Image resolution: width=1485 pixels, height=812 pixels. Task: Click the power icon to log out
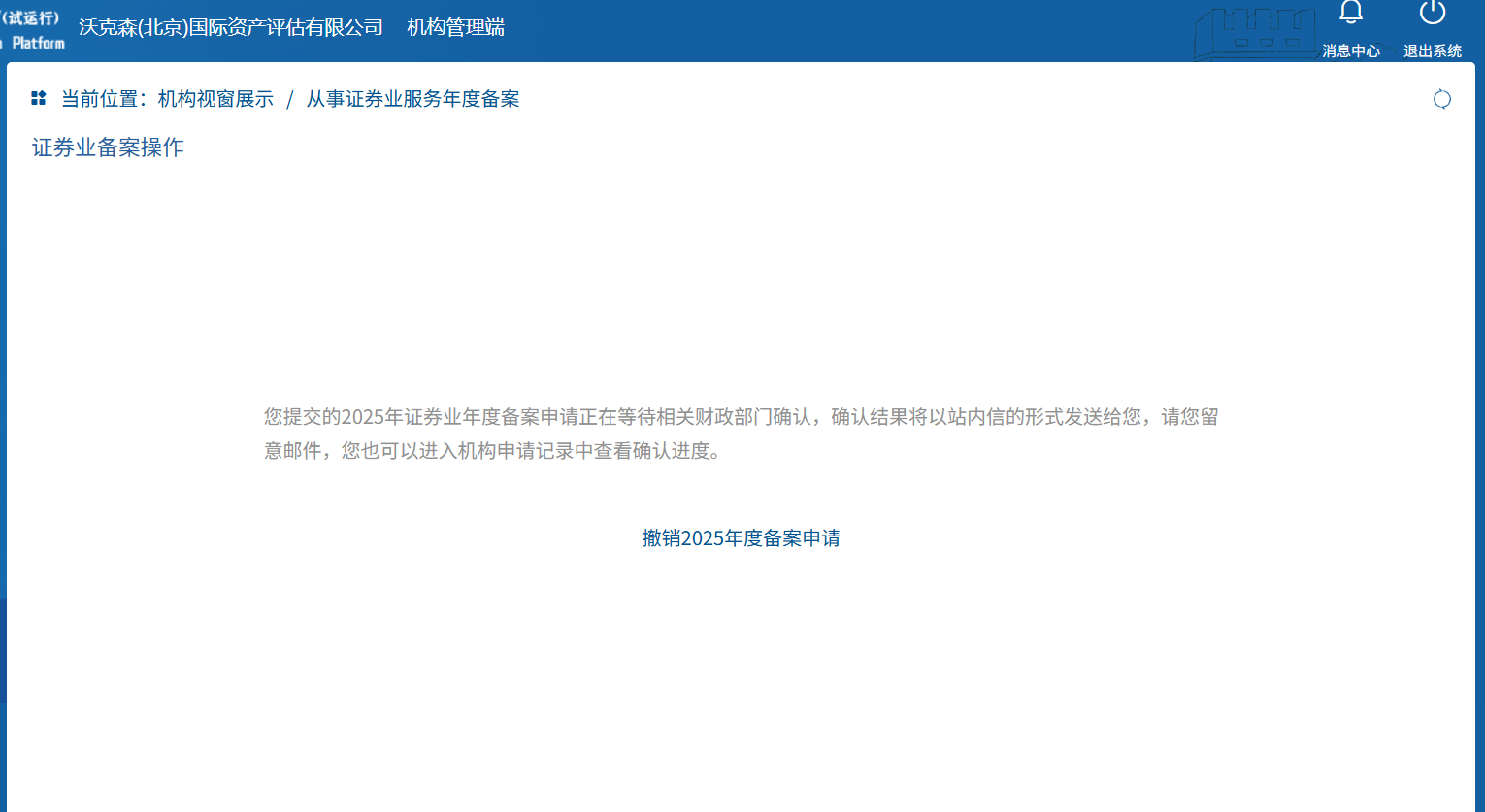1432,13
